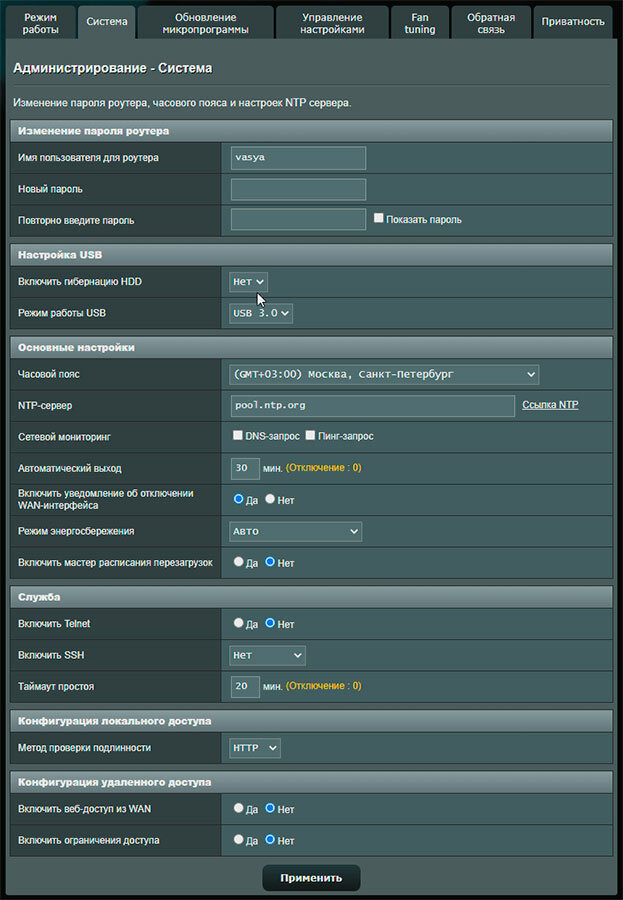The height and width of the screenshot is (900, 623).
Task: Select Нет for Включить Telnet
Action: 270,623
